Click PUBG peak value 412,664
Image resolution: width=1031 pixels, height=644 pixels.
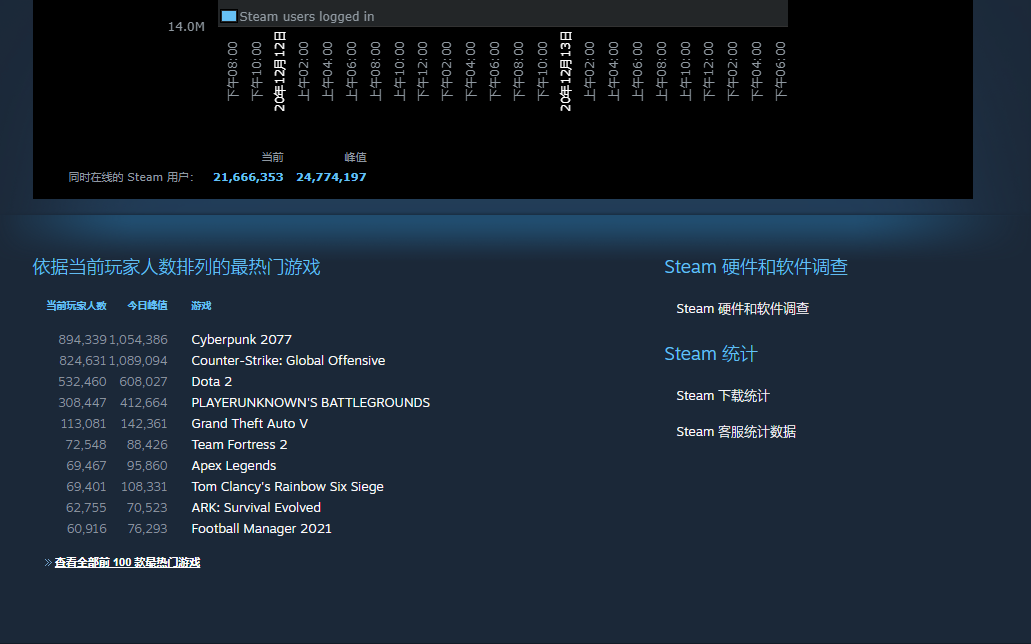click(x=143, y=403)
